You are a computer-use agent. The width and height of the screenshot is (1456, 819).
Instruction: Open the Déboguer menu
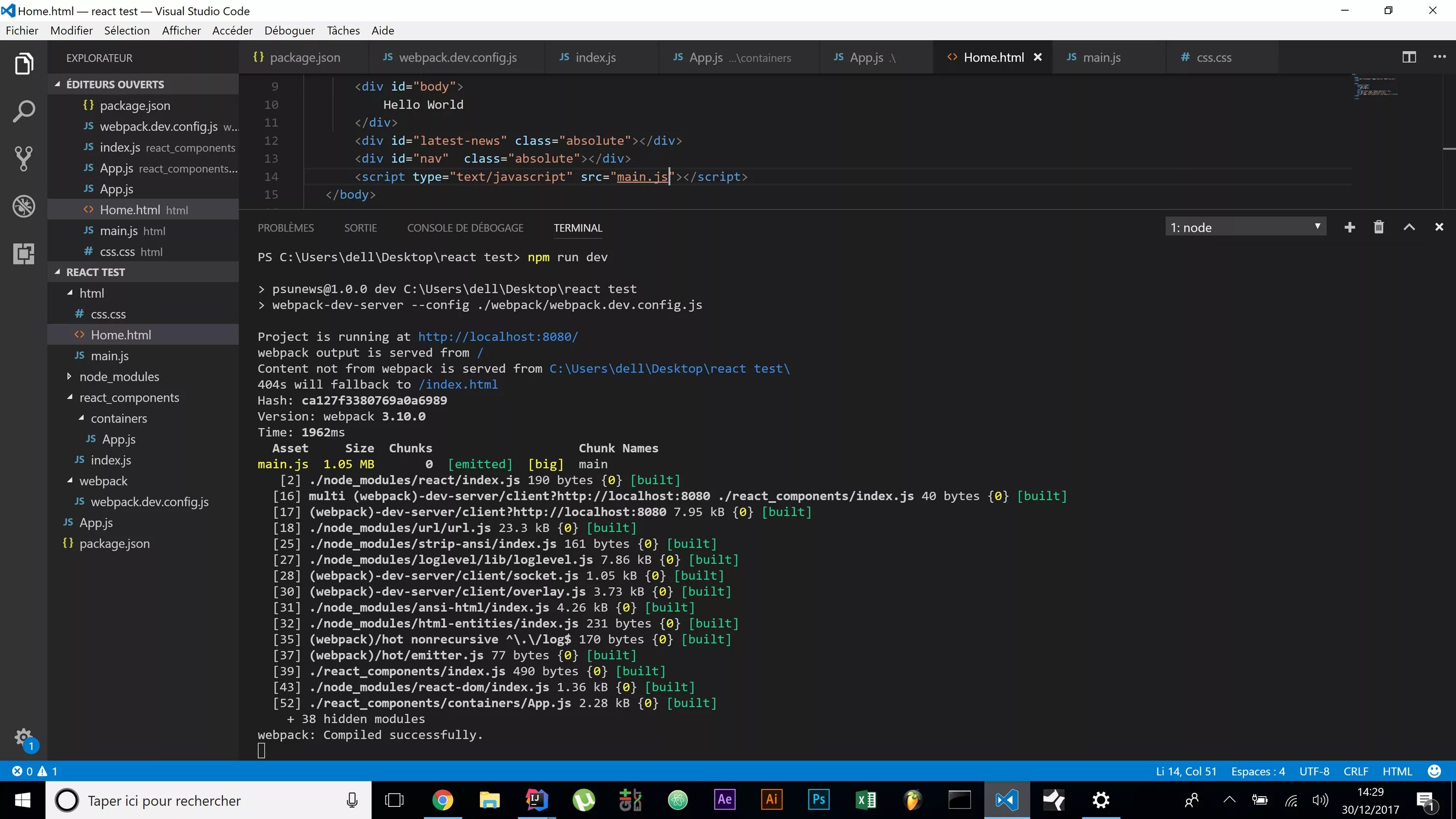[x=289, y=31]
